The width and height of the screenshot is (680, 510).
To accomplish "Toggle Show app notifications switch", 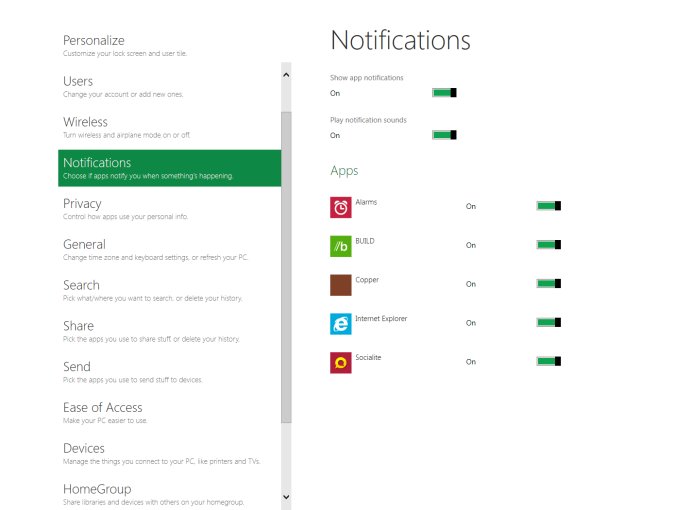I will 444,92.
